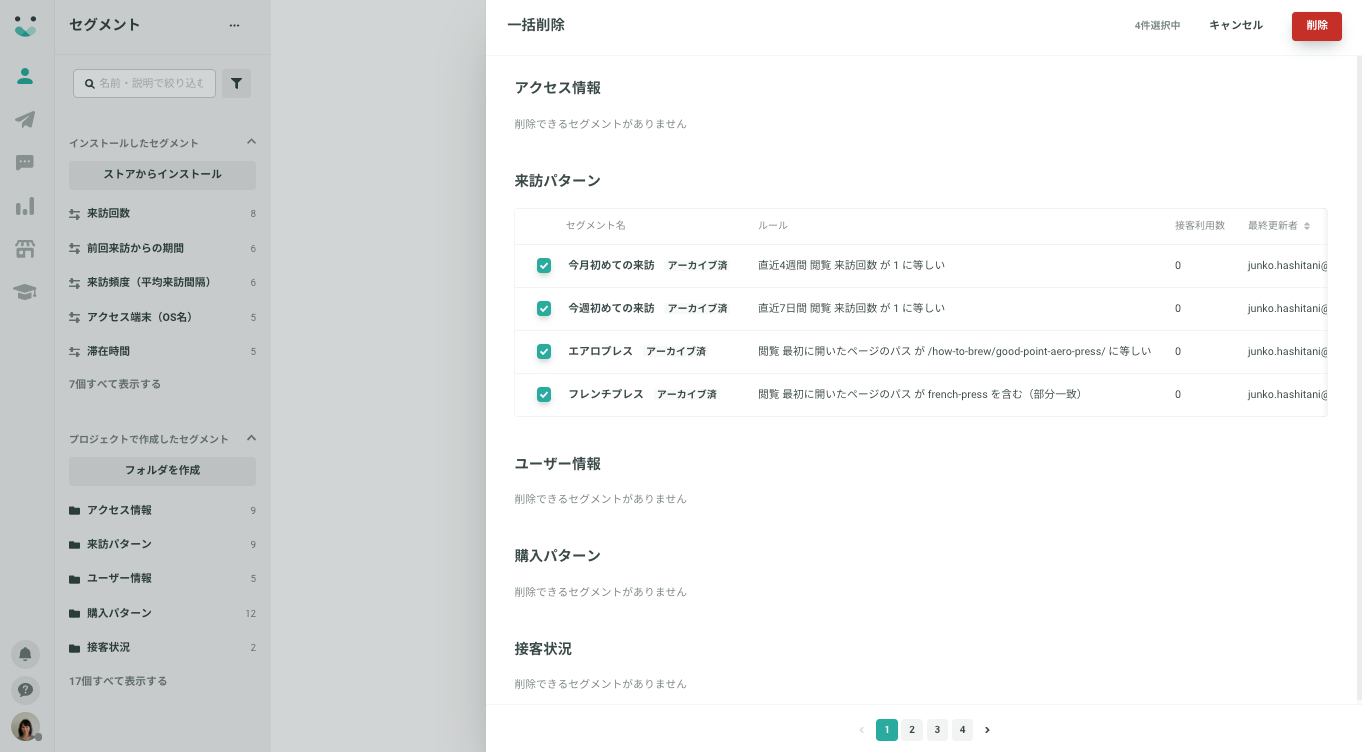Screen dimensions: 1362x752
Task: Click 7個すべて表示する link
Action: 115,384
